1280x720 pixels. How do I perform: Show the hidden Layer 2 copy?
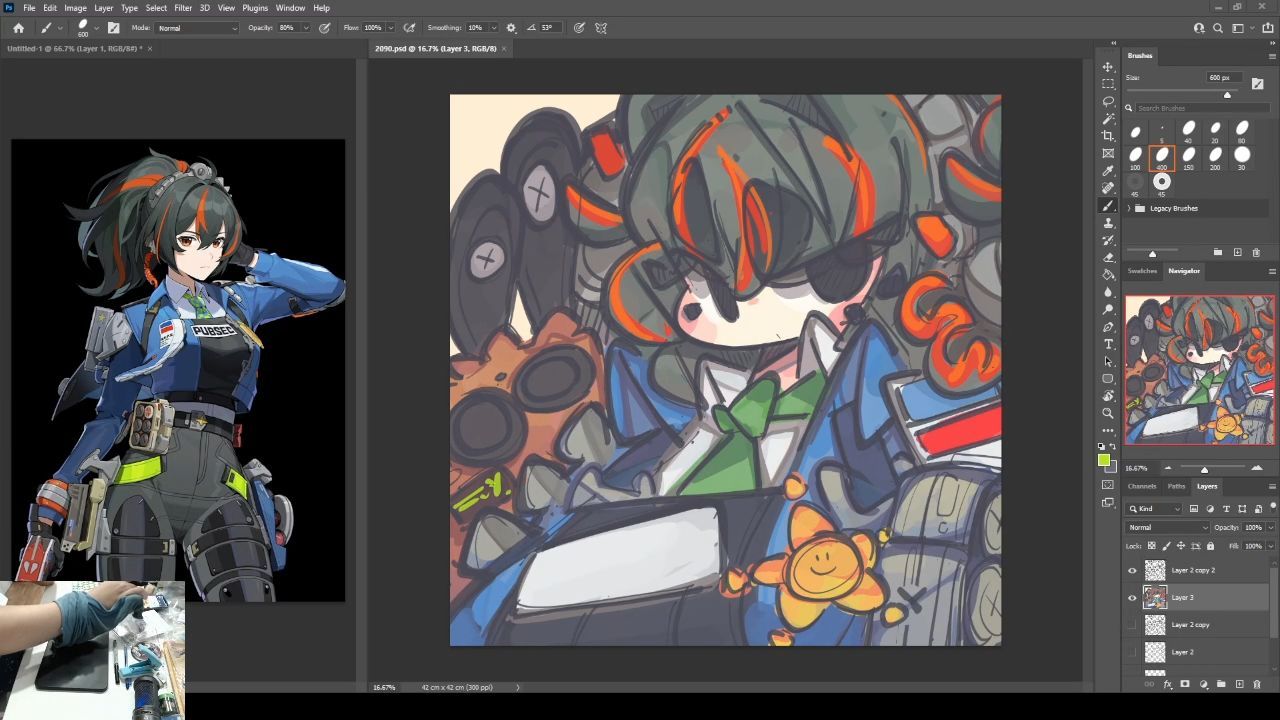coord(1132,625)
